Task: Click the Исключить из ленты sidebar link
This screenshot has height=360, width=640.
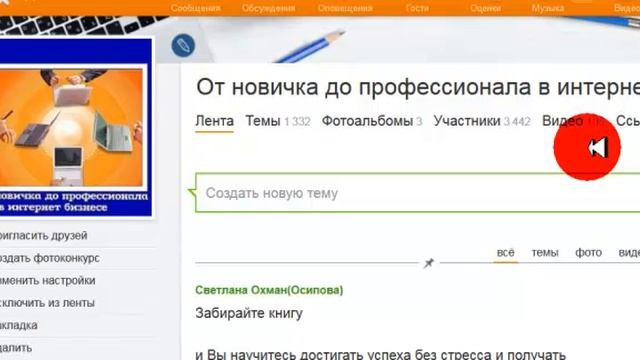Action: coord(47,303)
